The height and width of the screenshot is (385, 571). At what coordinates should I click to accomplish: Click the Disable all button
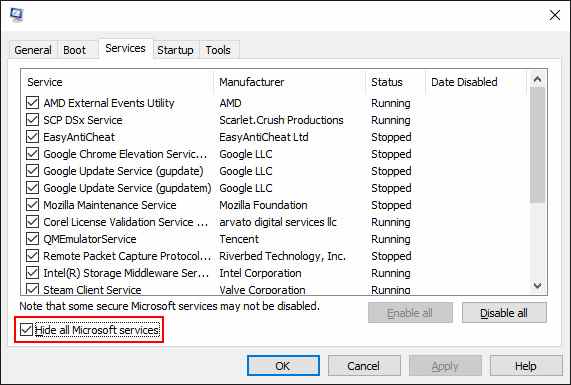click(504, 313)
